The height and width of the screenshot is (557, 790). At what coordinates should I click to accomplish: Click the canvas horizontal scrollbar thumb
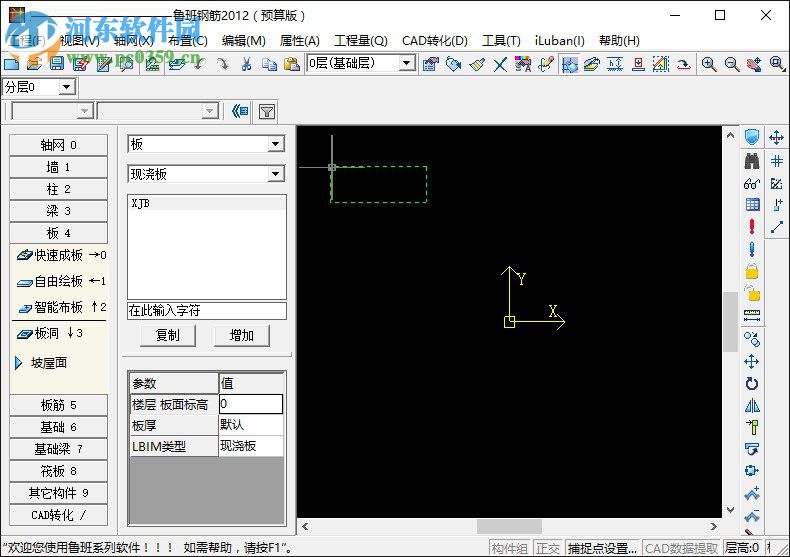(509, 526)
